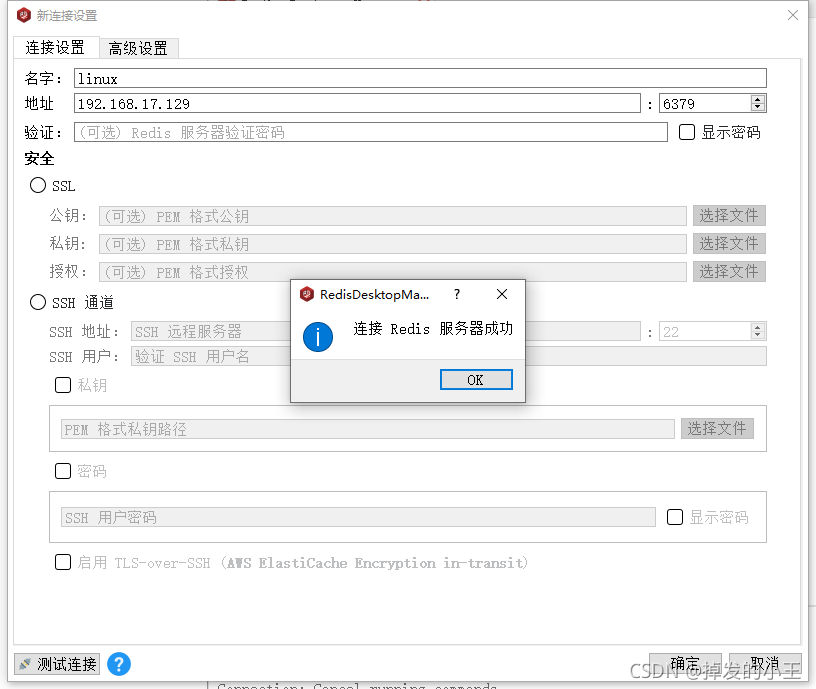
Task: Click the PEM 格式授权 field
Action: pyautogui.click(x=393, y=272)
